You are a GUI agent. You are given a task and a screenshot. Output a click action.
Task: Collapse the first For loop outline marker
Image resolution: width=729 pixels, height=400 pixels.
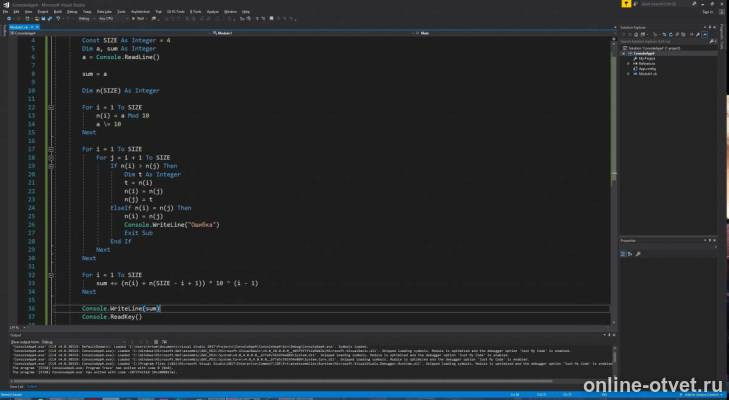click(51, 107)
